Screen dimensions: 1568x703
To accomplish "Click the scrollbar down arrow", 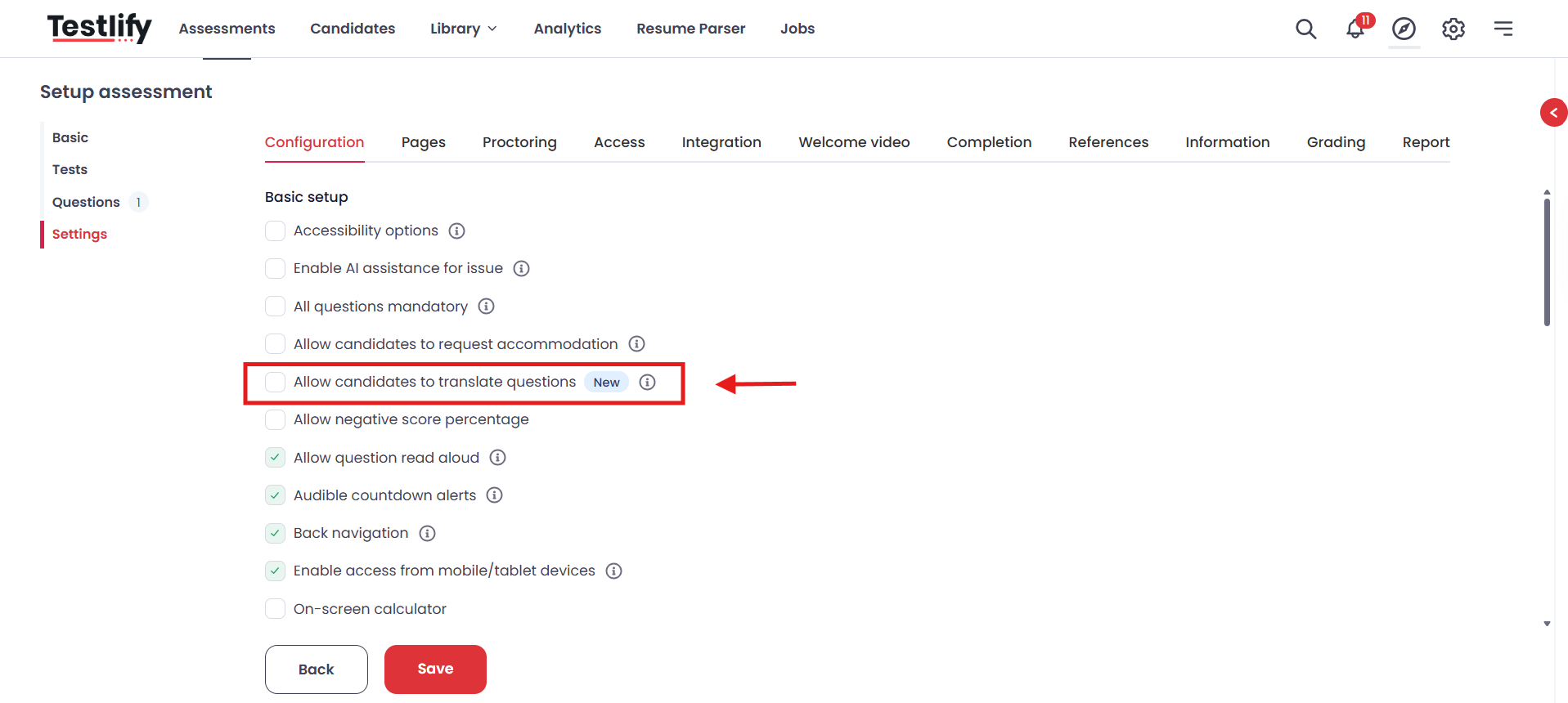I will pos(1547,624).
